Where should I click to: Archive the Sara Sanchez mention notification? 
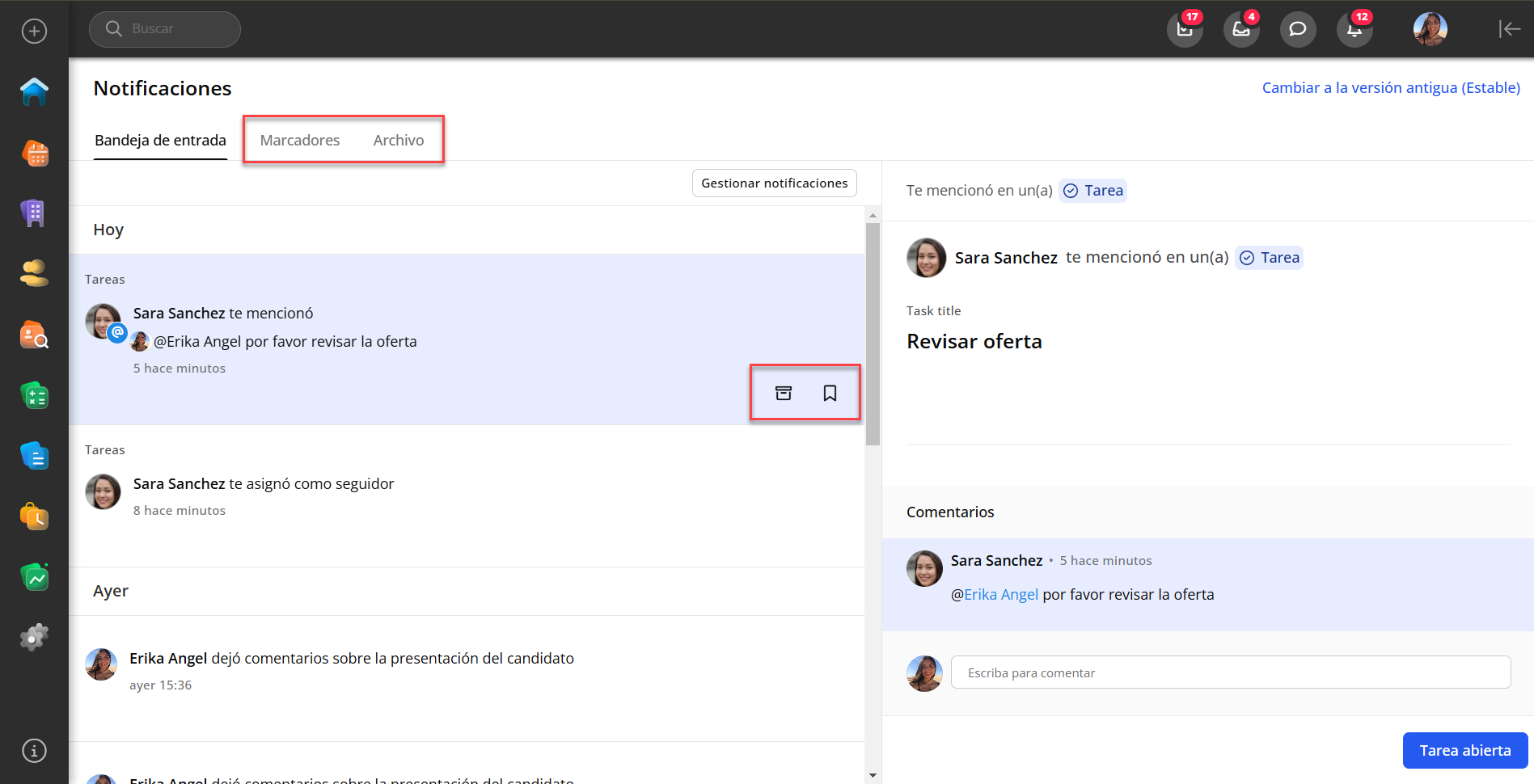783,393
